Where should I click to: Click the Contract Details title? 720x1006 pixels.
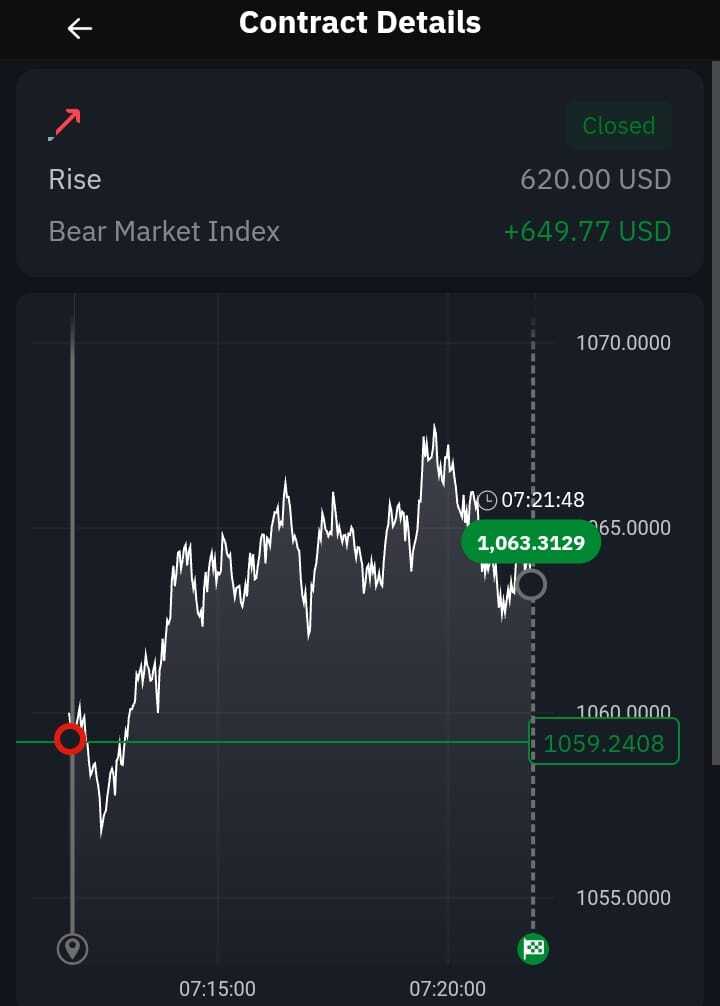pyautogui.click(x=360, y=23)
